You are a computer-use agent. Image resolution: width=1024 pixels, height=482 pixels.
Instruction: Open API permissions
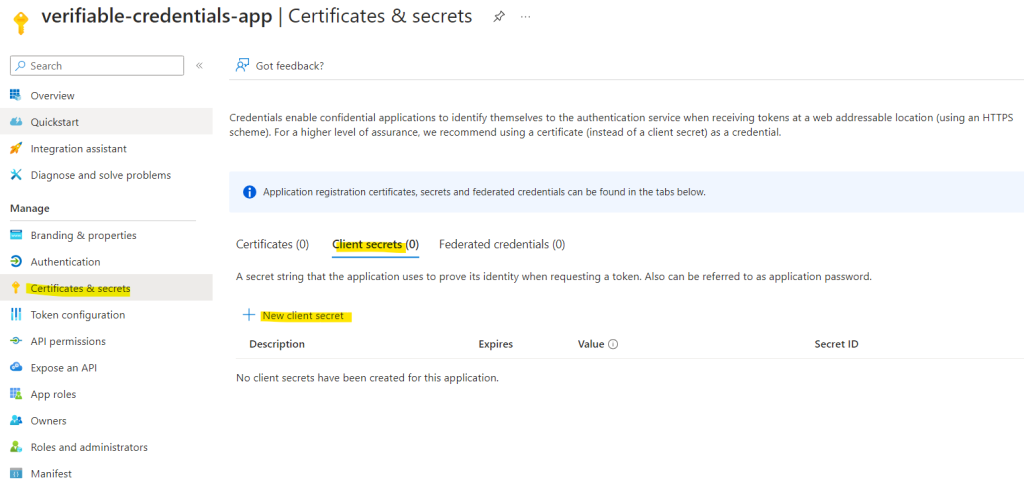(68, 341)
